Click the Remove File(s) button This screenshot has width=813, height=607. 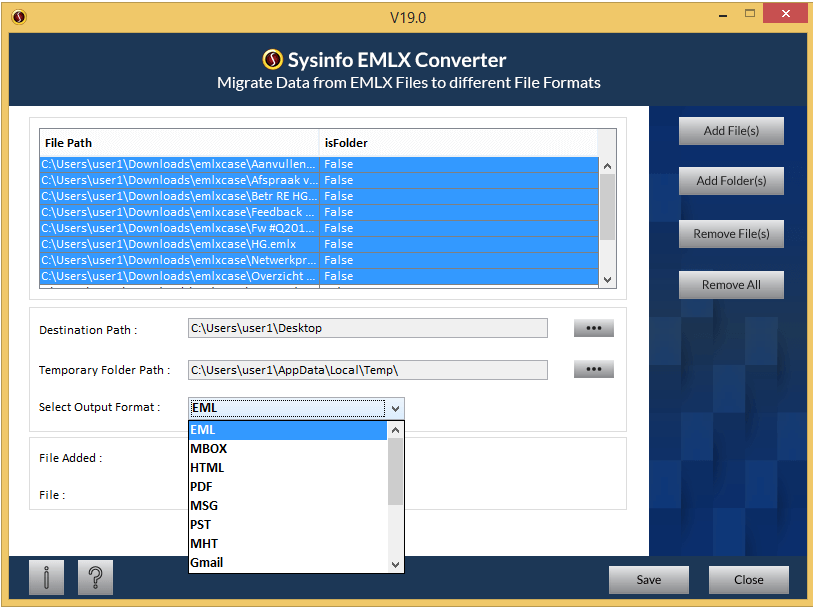731,234
